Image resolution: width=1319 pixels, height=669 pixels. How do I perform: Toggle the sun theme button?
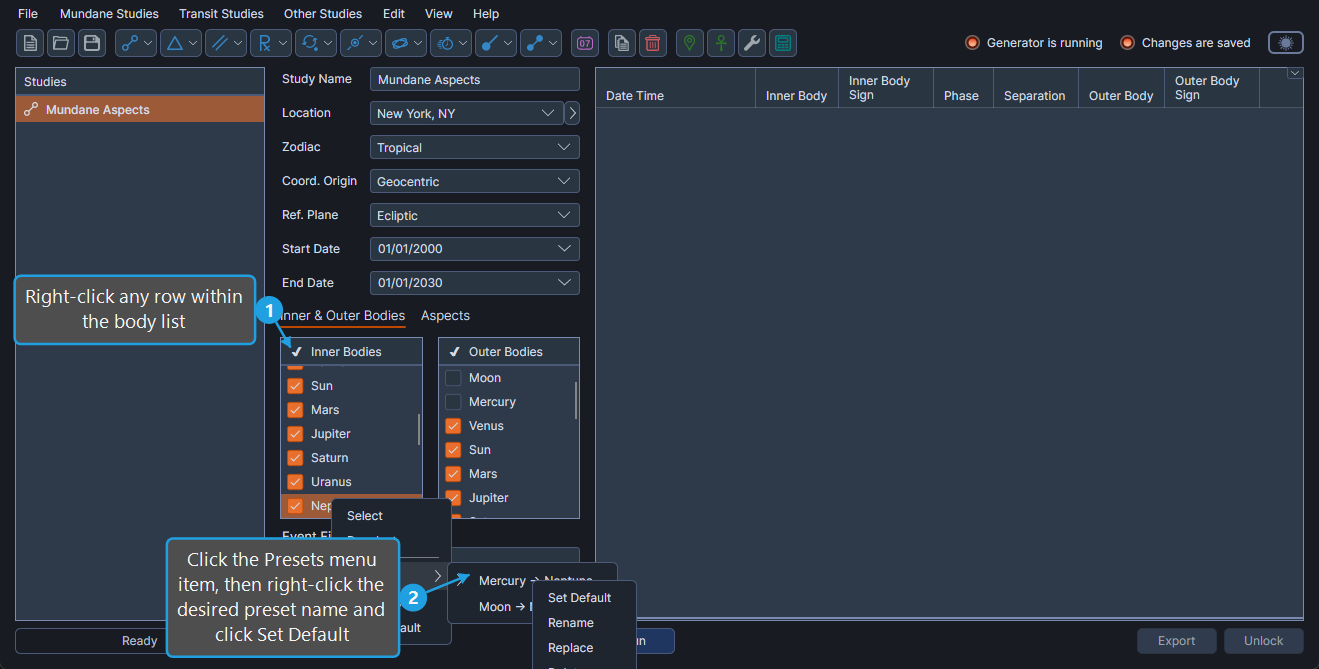(x=1286, y=43)
